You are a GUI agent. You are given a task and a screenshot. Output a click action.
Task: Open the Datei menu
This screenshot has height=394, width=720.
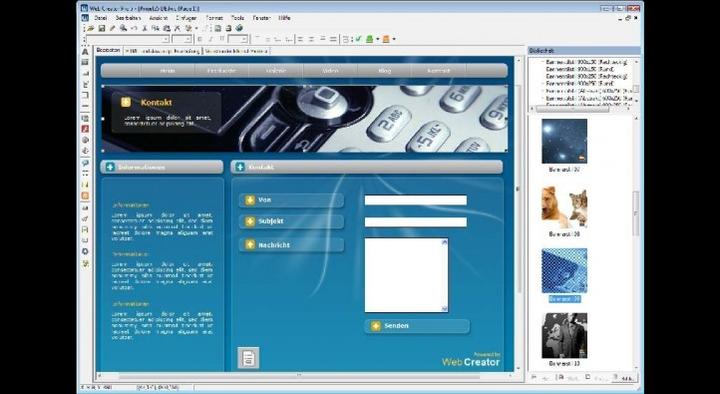pos(100,18)
